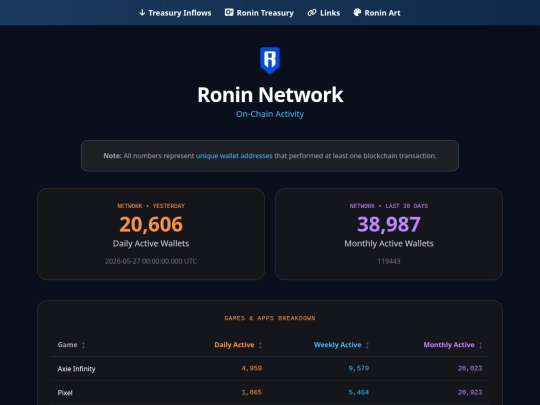540x405 pixels.
Task: Click the On-Chain Activity subtitle
Action: point(270,114)
